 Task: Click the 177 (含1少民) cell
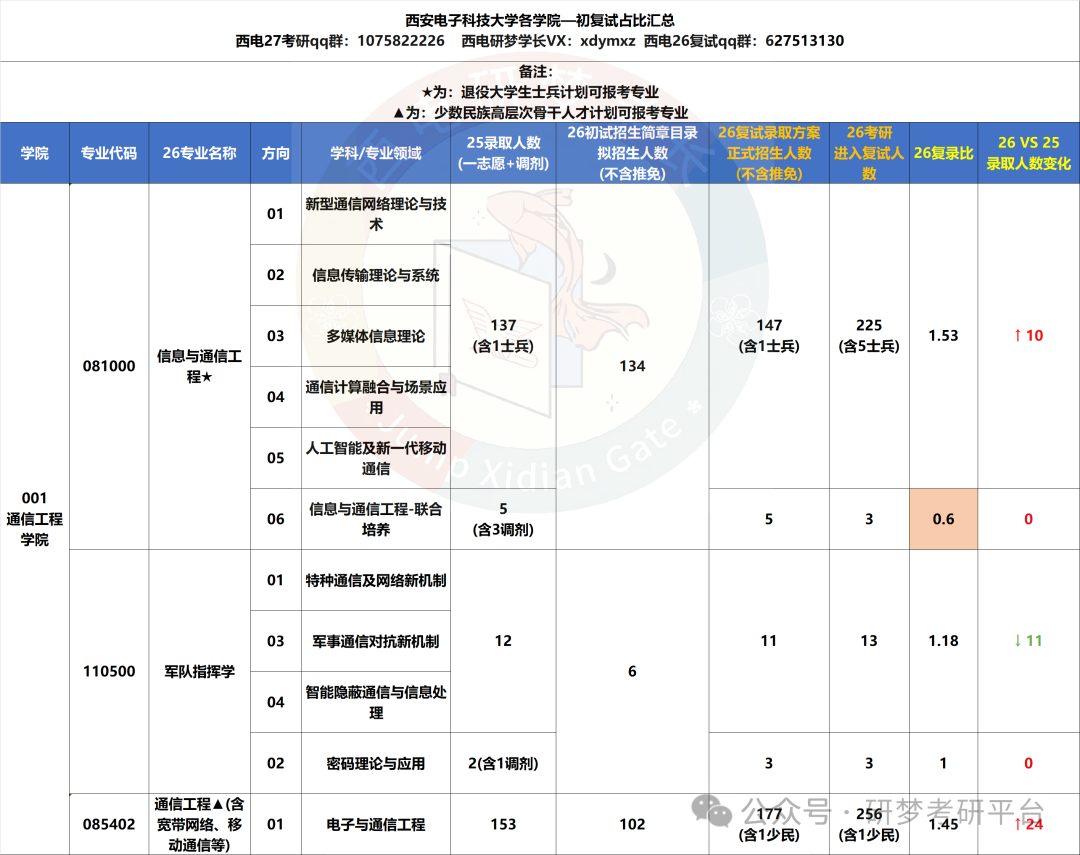click(769, 824)
